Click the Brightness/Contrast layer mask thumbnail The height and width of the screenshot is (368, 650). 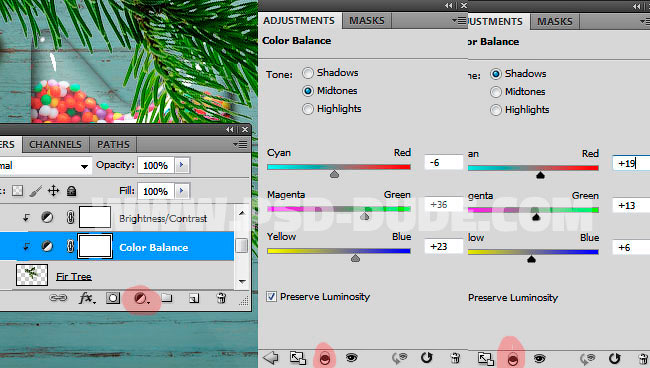pos(95,217)
